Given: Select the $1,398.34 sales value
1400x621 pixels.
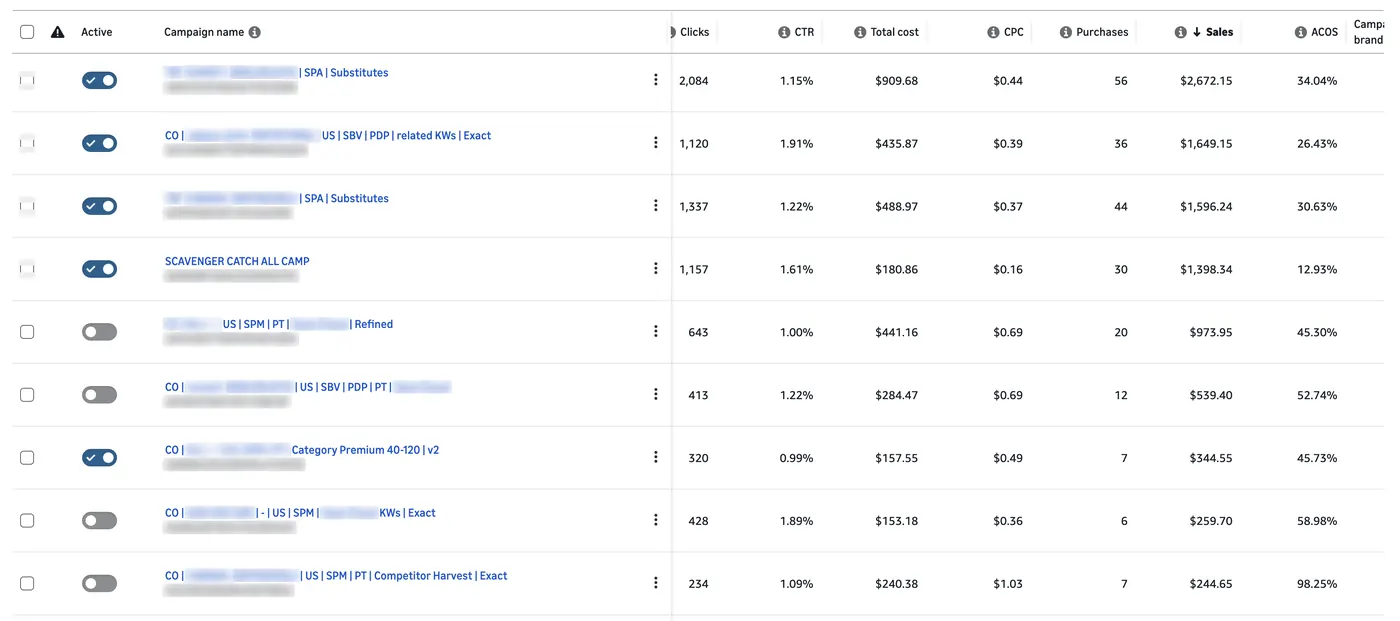Looking at the screenshot, I should tap(1206, 269).
